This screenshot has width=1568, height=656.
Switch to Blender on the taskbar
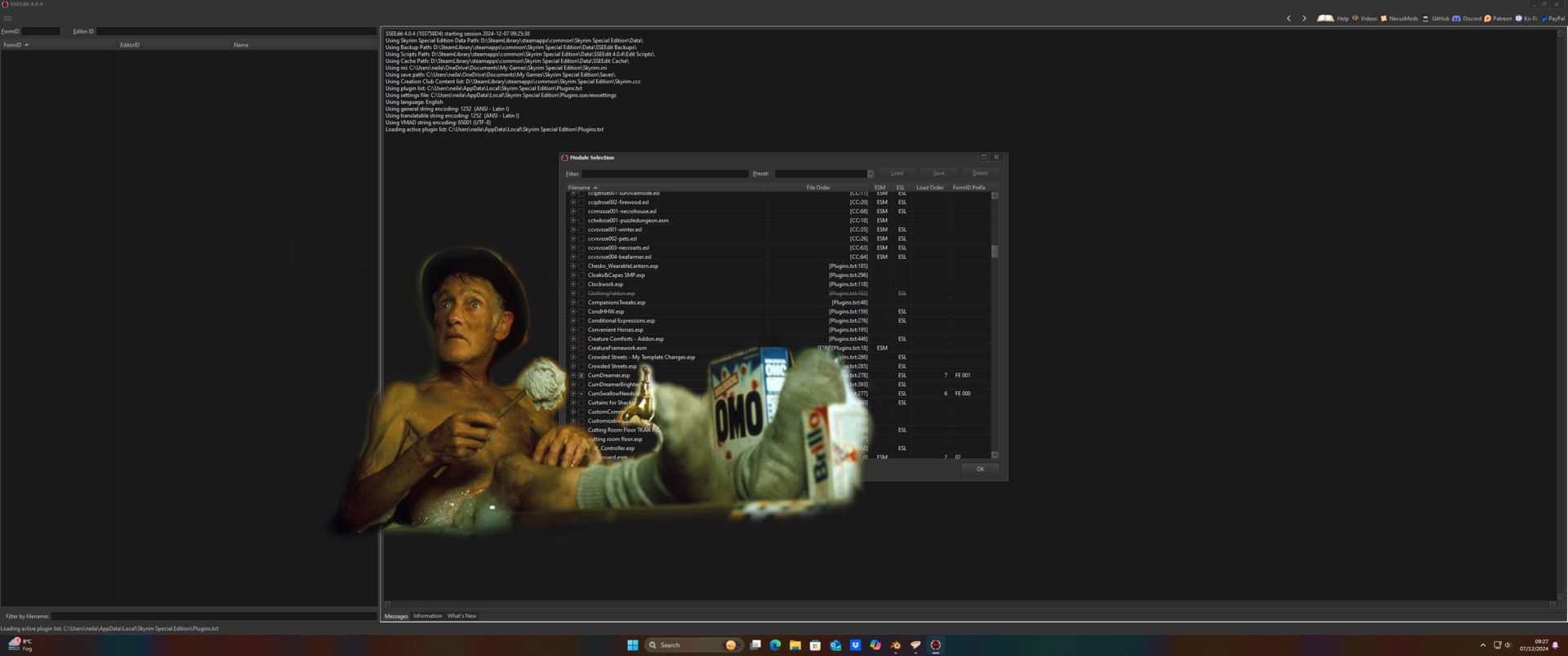(x=895, y=645)
